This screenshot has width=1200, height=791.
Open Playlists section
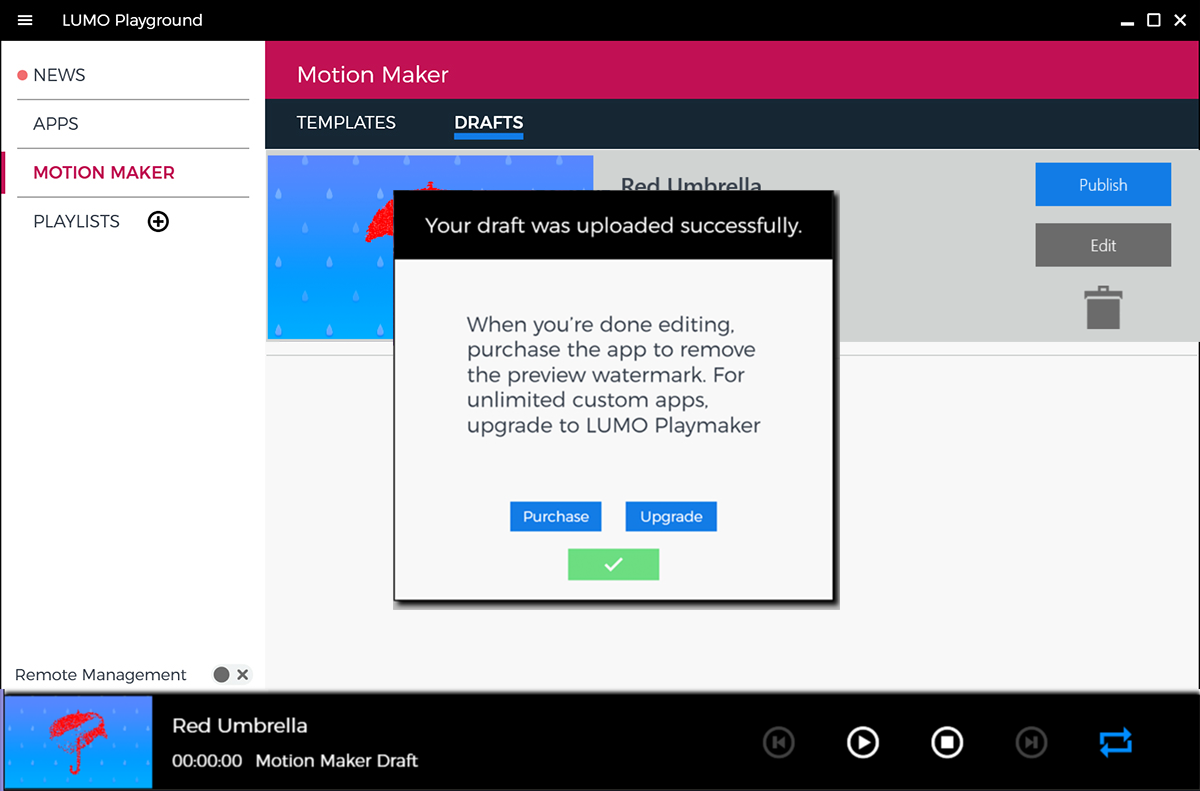click(77, 222)
